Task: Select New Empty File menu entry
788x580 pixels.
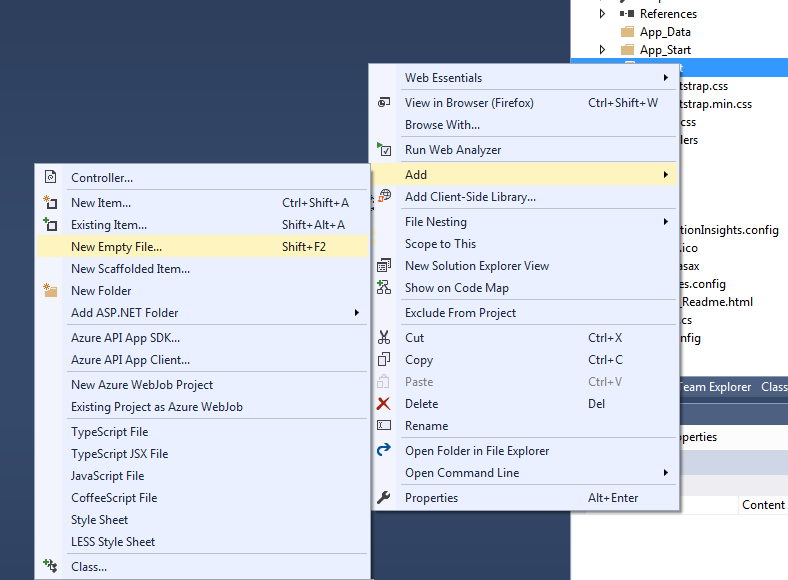Action: pos(116,247)
